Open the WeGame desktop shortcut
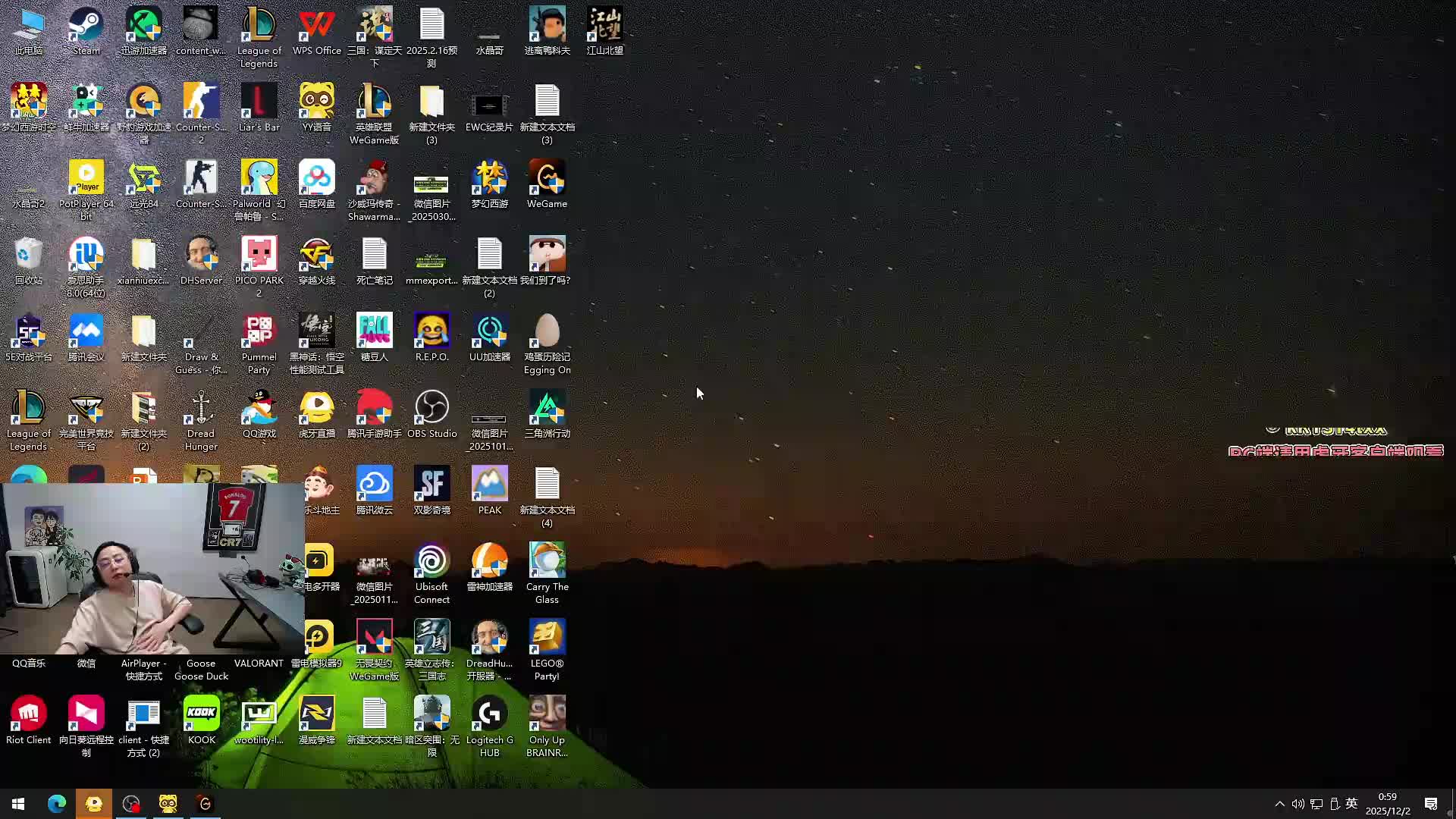 pos(547,180)
